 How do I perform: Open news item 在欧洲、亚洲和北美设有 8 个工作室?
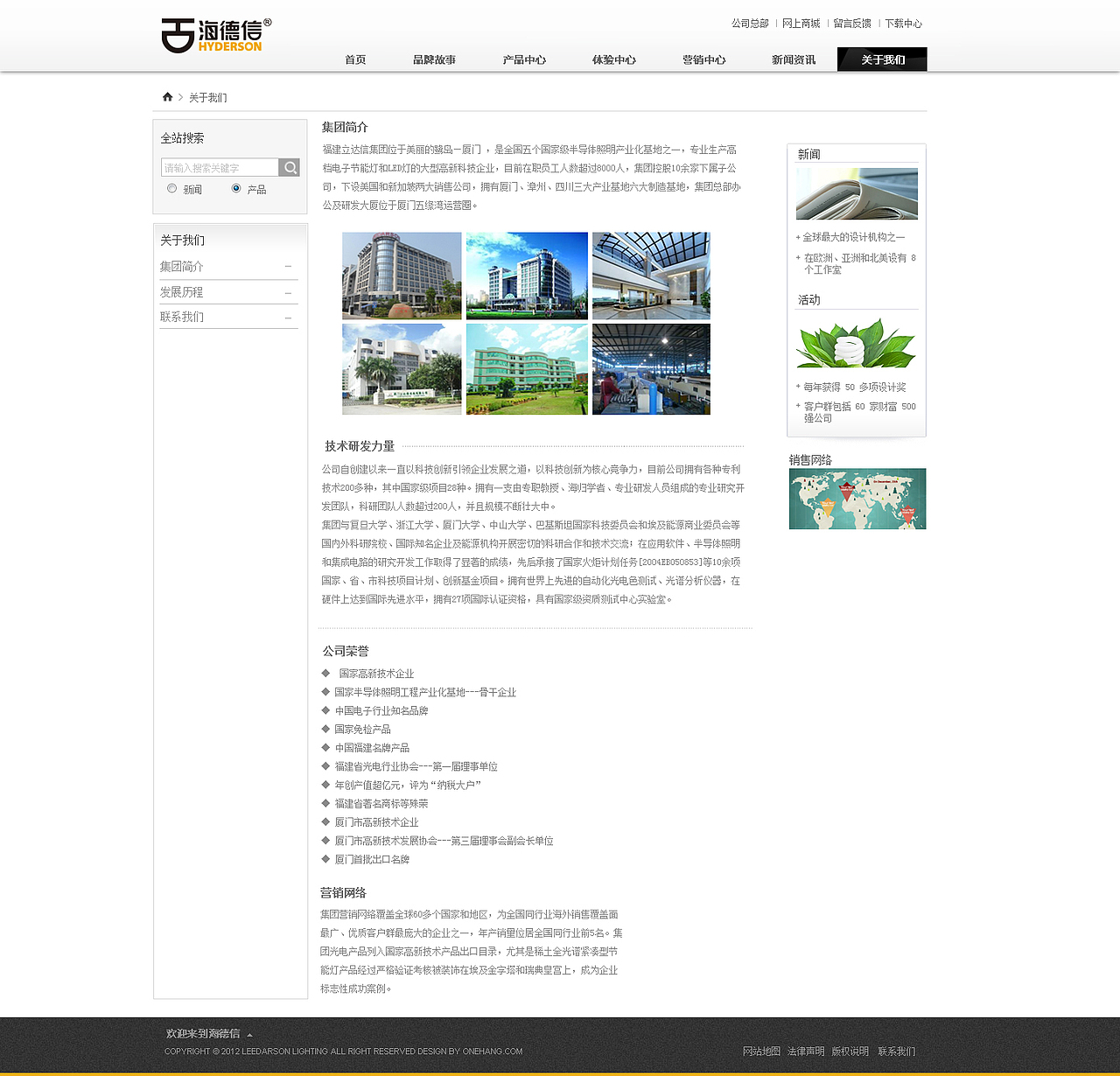pos(859,264)
